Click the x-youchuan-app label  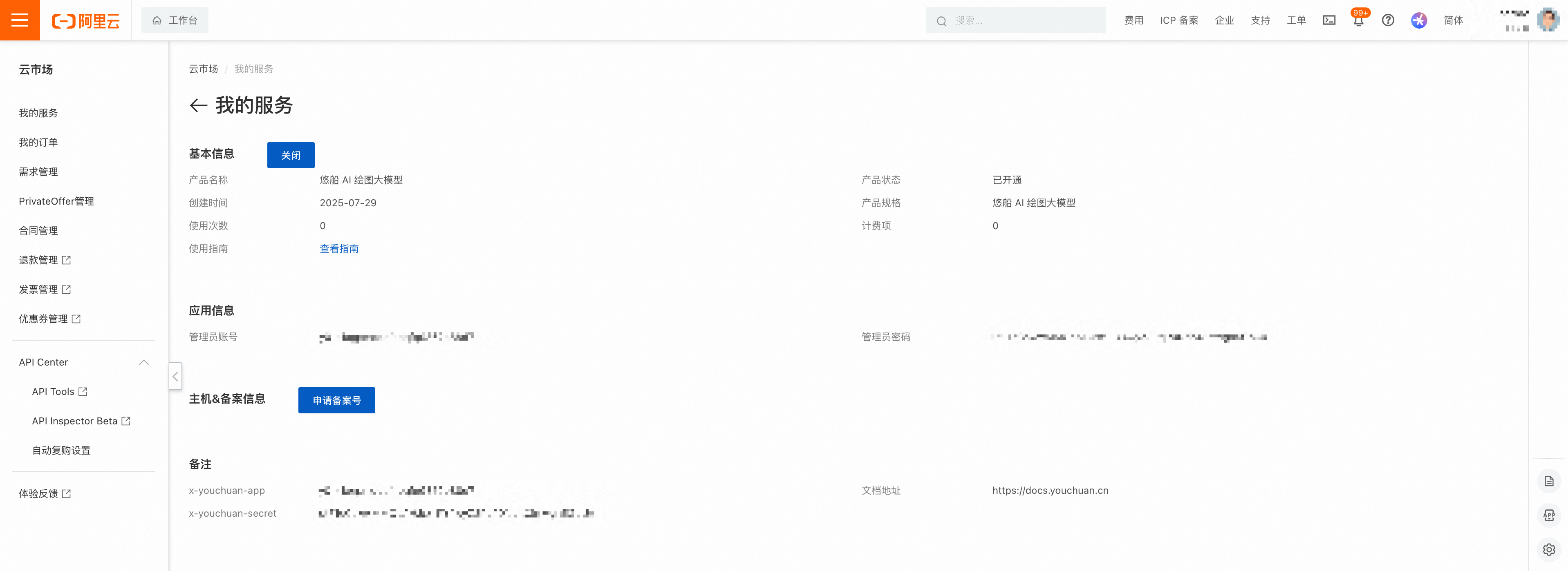pyautogui.click(x=226, y=491)
